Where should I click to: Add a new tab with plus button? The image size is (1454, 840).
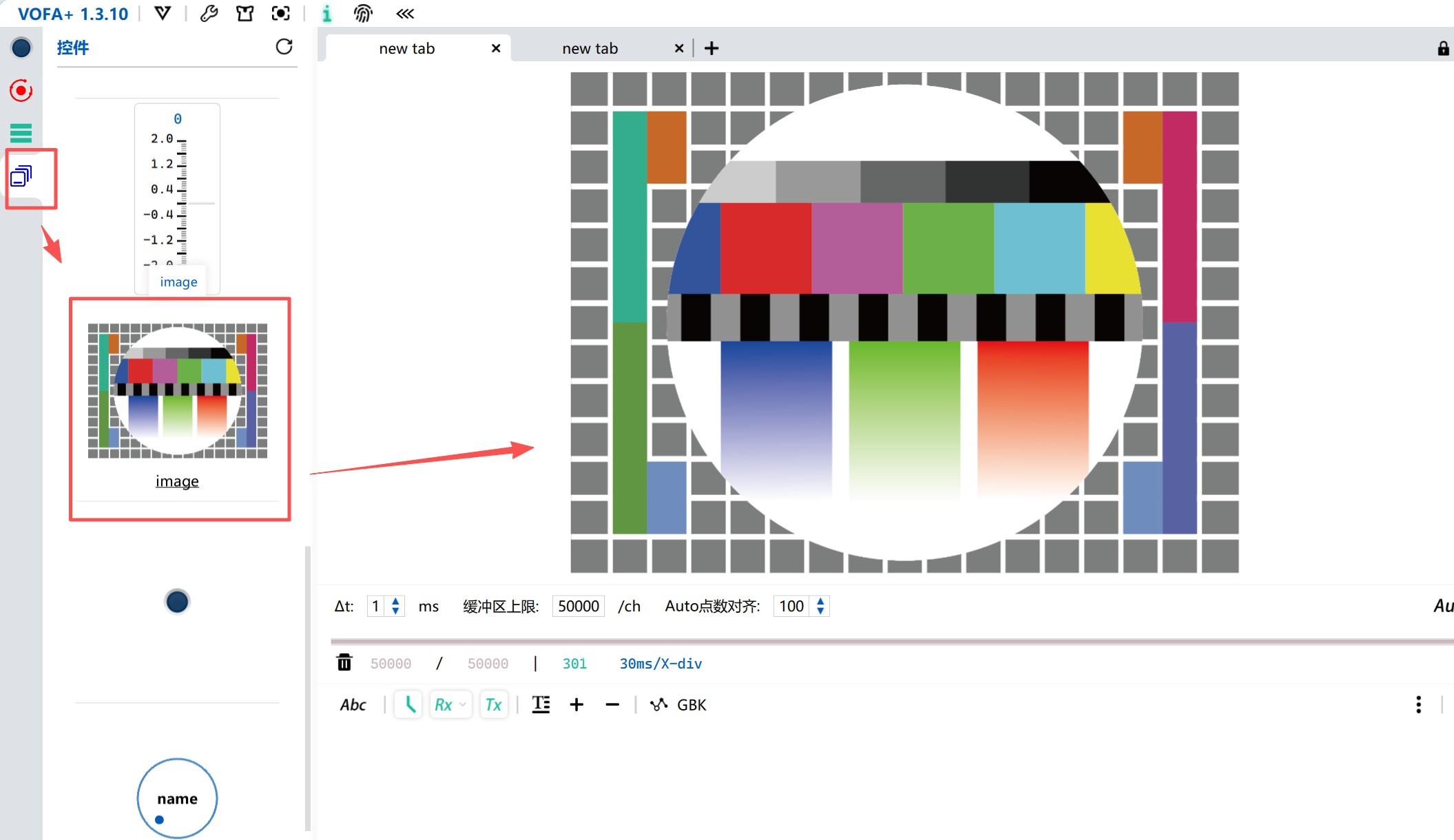[712, 48]
